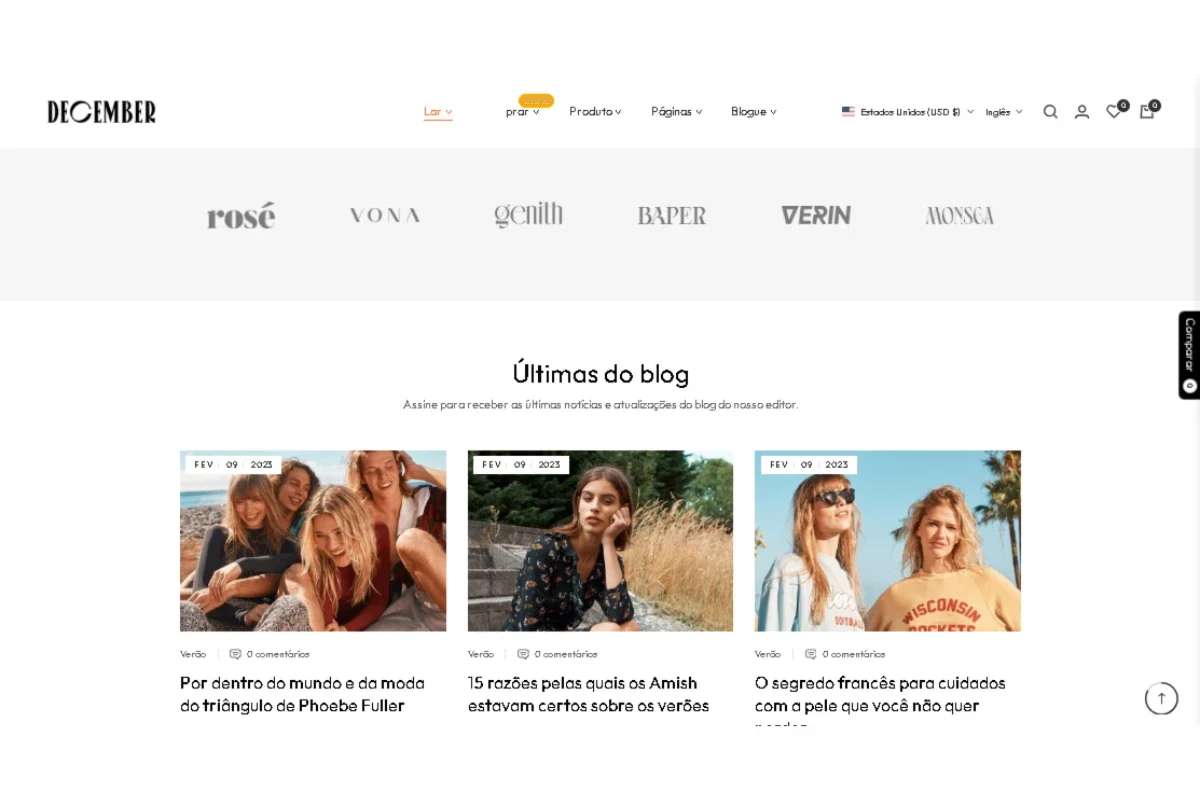
Task: Click '0 comentários' under Phoebe Fuller post
Action: click(278, 654)
